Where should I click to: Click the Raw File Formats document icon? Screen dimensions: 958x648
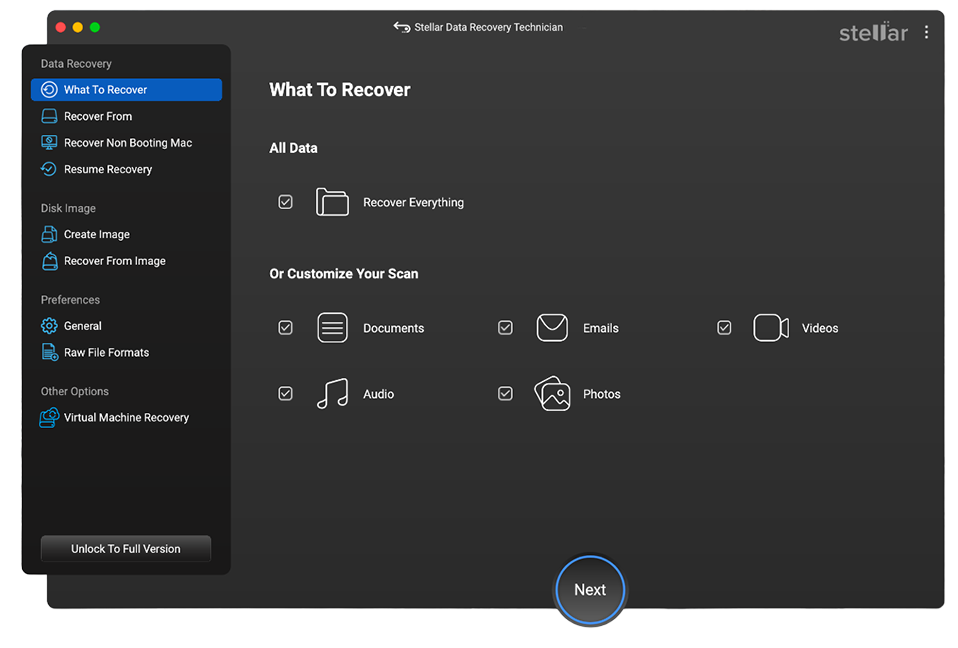coord(49,352)
